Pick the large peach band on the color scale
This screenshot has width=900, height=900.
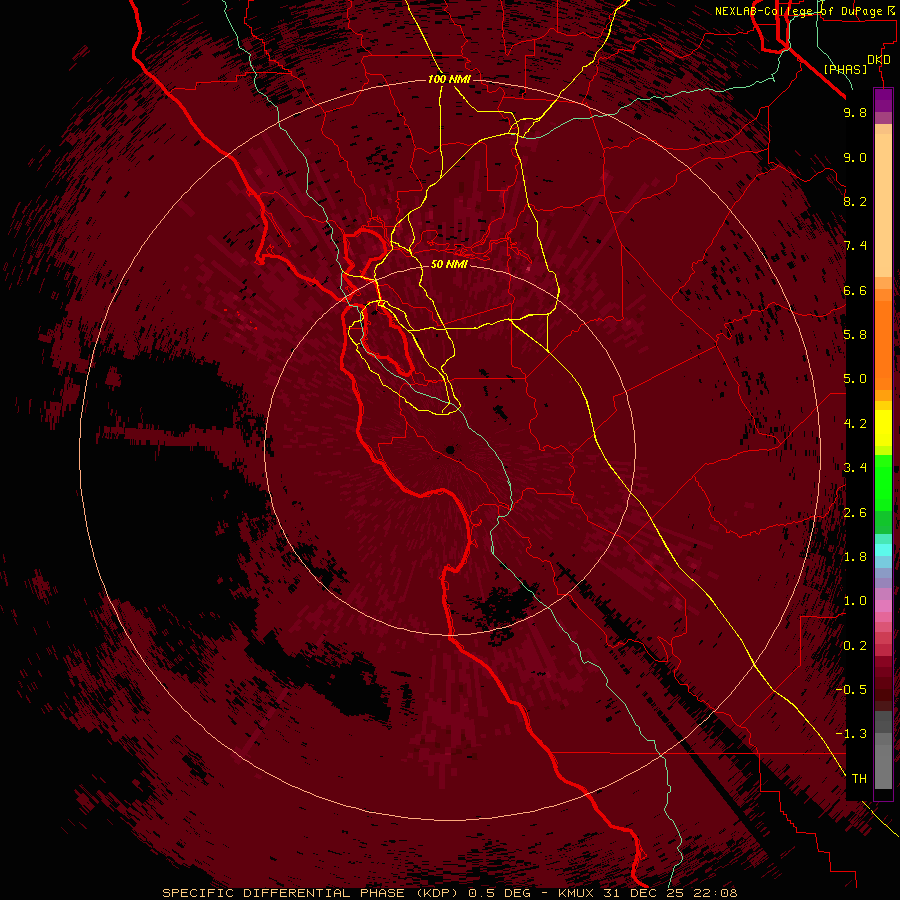[883, 205]
